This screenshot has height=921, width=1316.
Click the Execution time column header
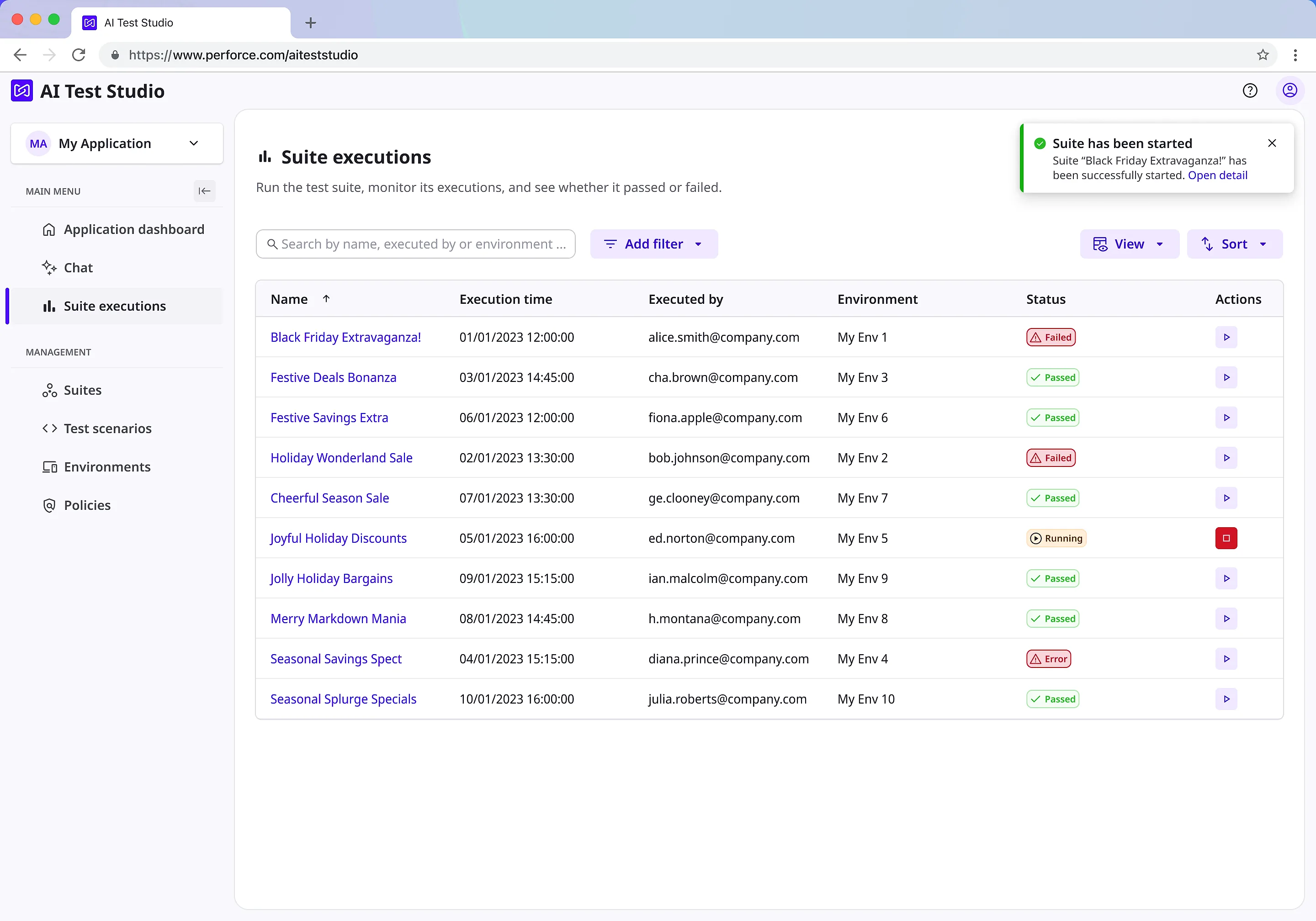[x=505, y=299]
